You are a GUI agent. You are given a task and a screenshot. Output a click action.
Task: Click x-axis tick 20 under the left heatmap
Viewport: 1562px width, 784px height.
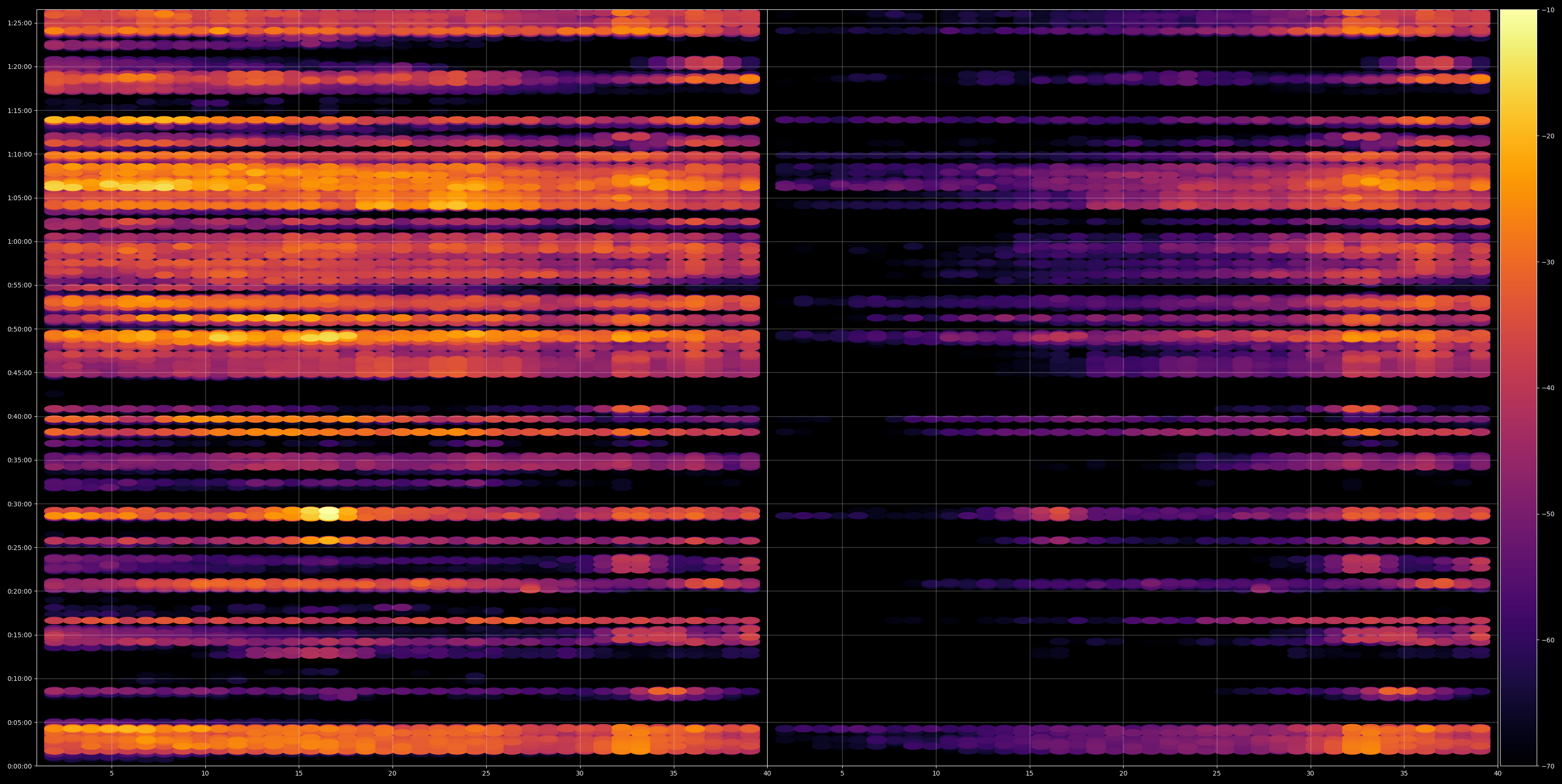click(392, 774)
